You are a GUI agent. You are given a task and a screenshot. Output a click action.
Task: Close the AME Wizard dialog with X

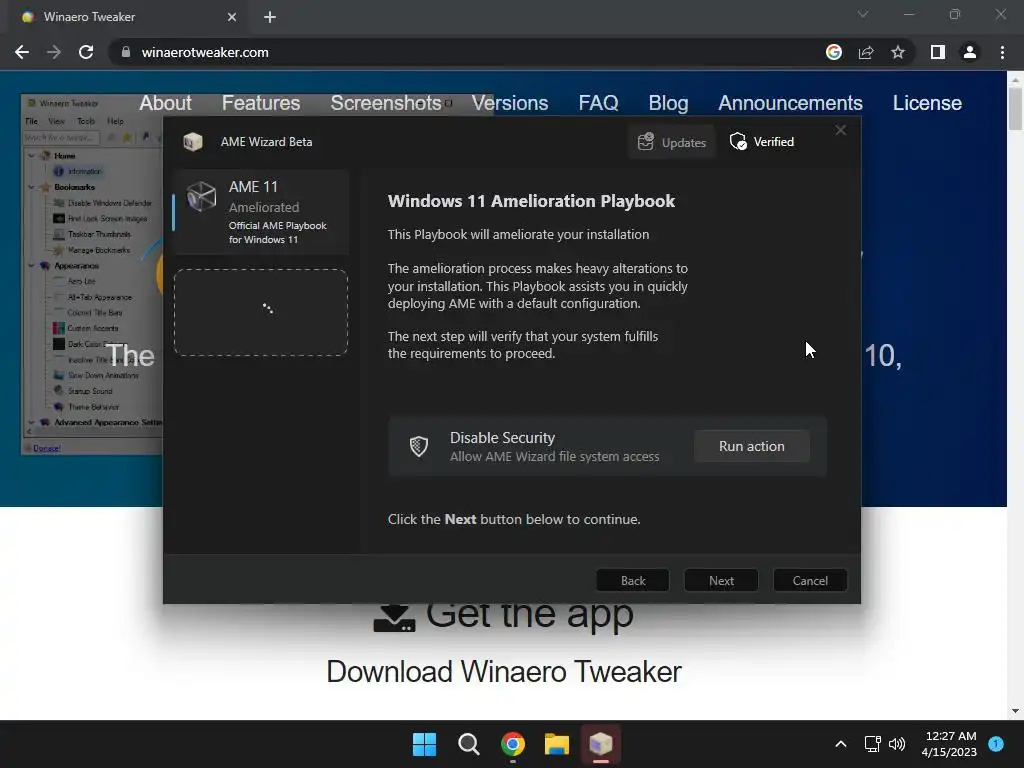click(x=840, y=131)
